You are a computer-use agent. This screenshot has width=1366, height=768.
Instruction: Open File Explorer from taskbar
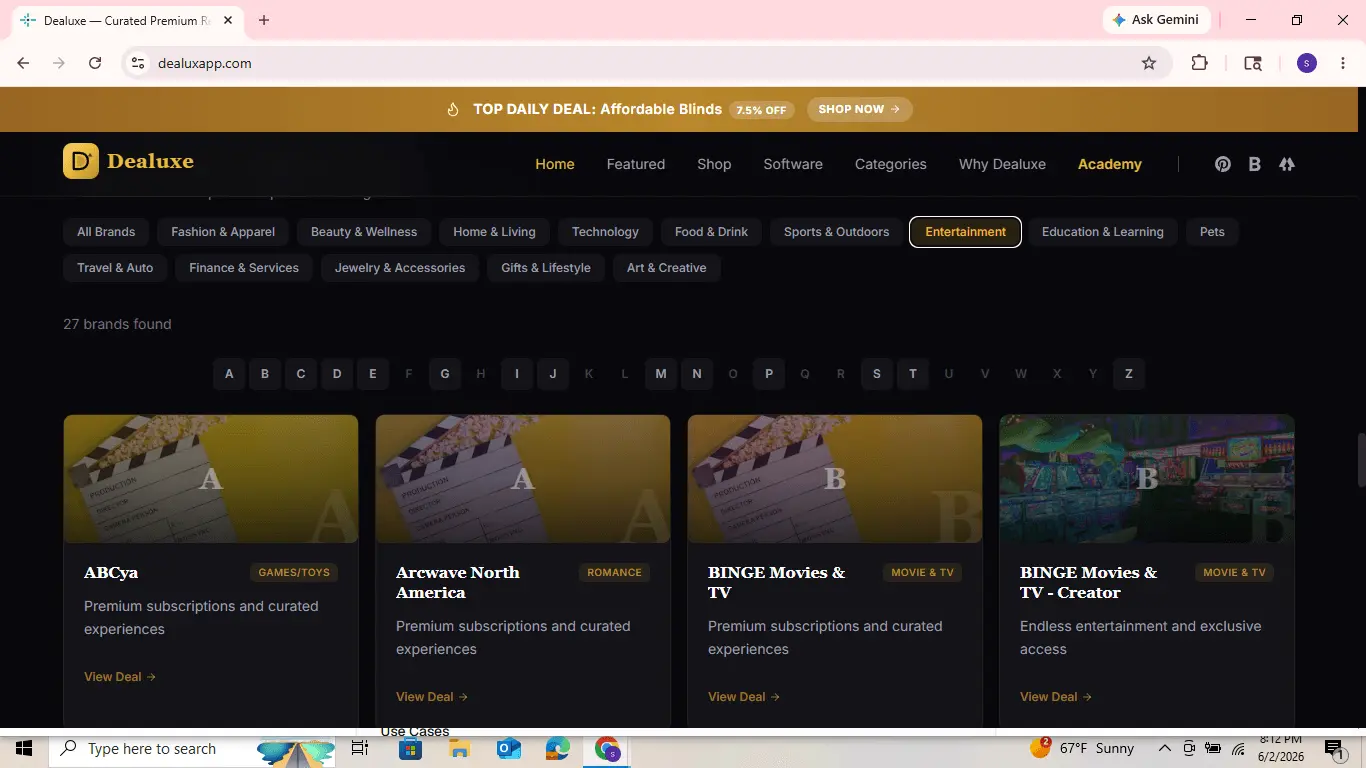459,748
